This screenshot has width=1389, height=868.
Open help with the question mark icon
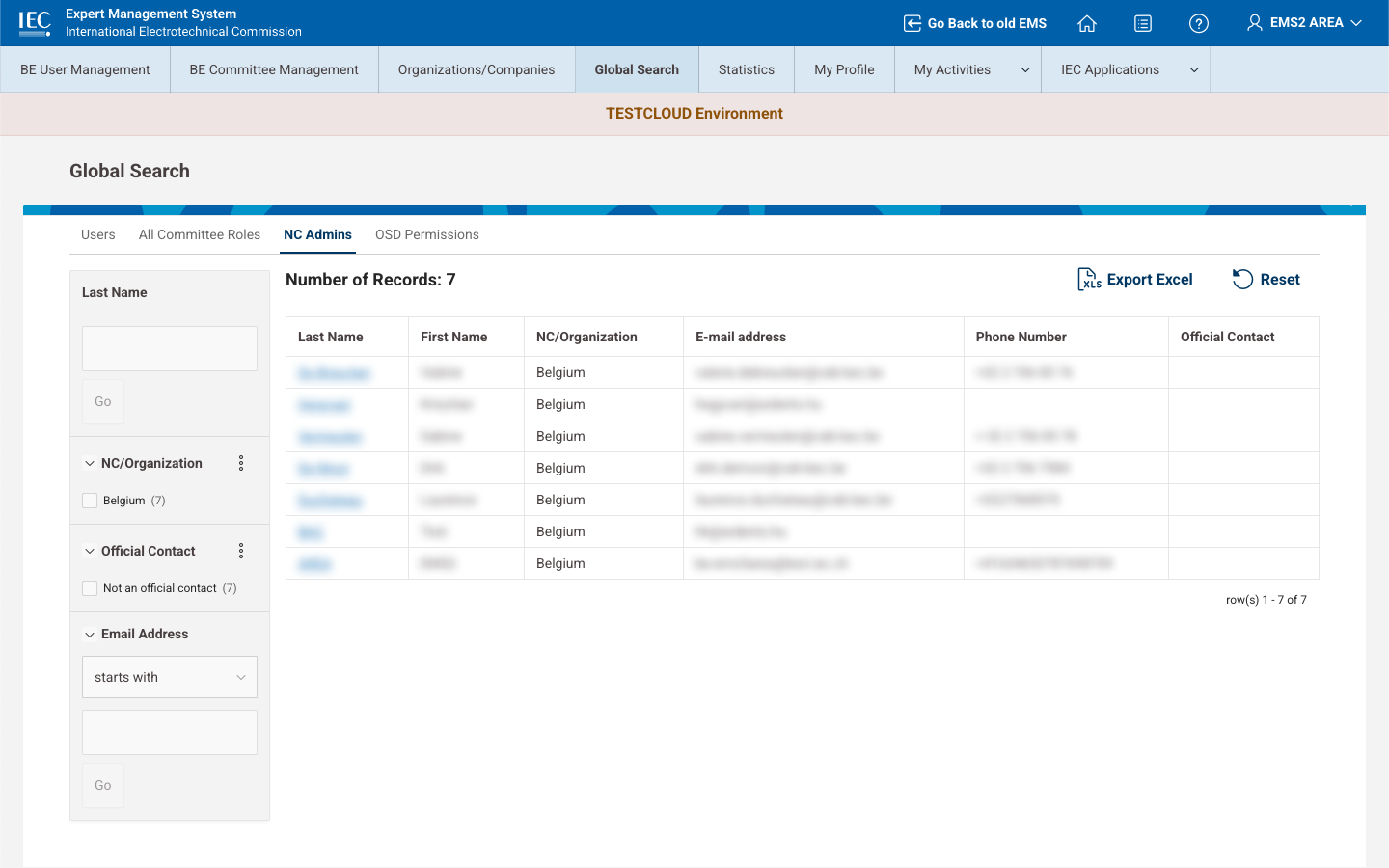tap(1199, 23)
